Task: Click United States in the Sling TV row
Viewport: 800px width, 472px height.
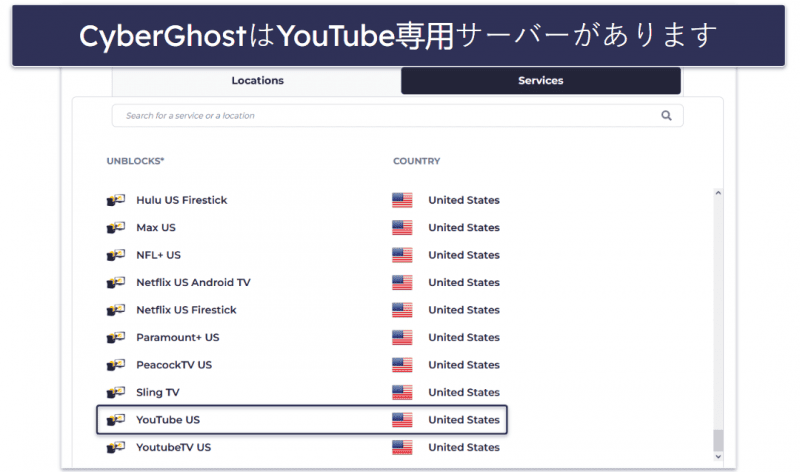Action: point(464,393)
